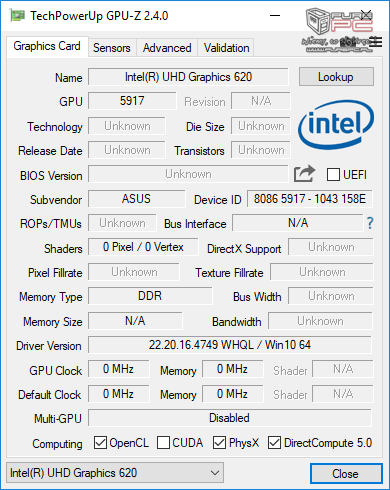Click the GPU-Z app icon in title bar

pyautogui.click(x=17, y=15)
